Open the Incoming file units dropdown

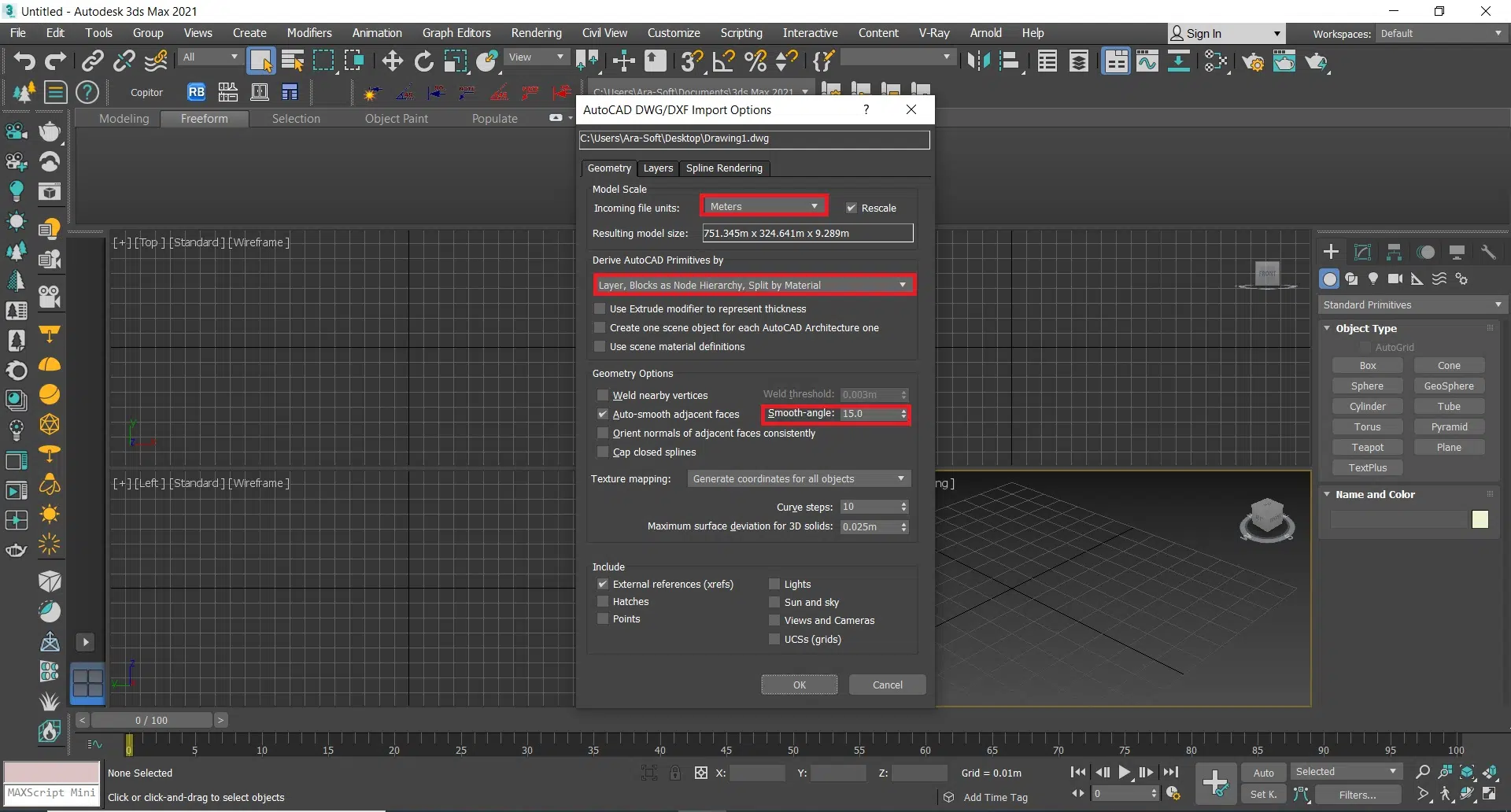tap(763, 206)
